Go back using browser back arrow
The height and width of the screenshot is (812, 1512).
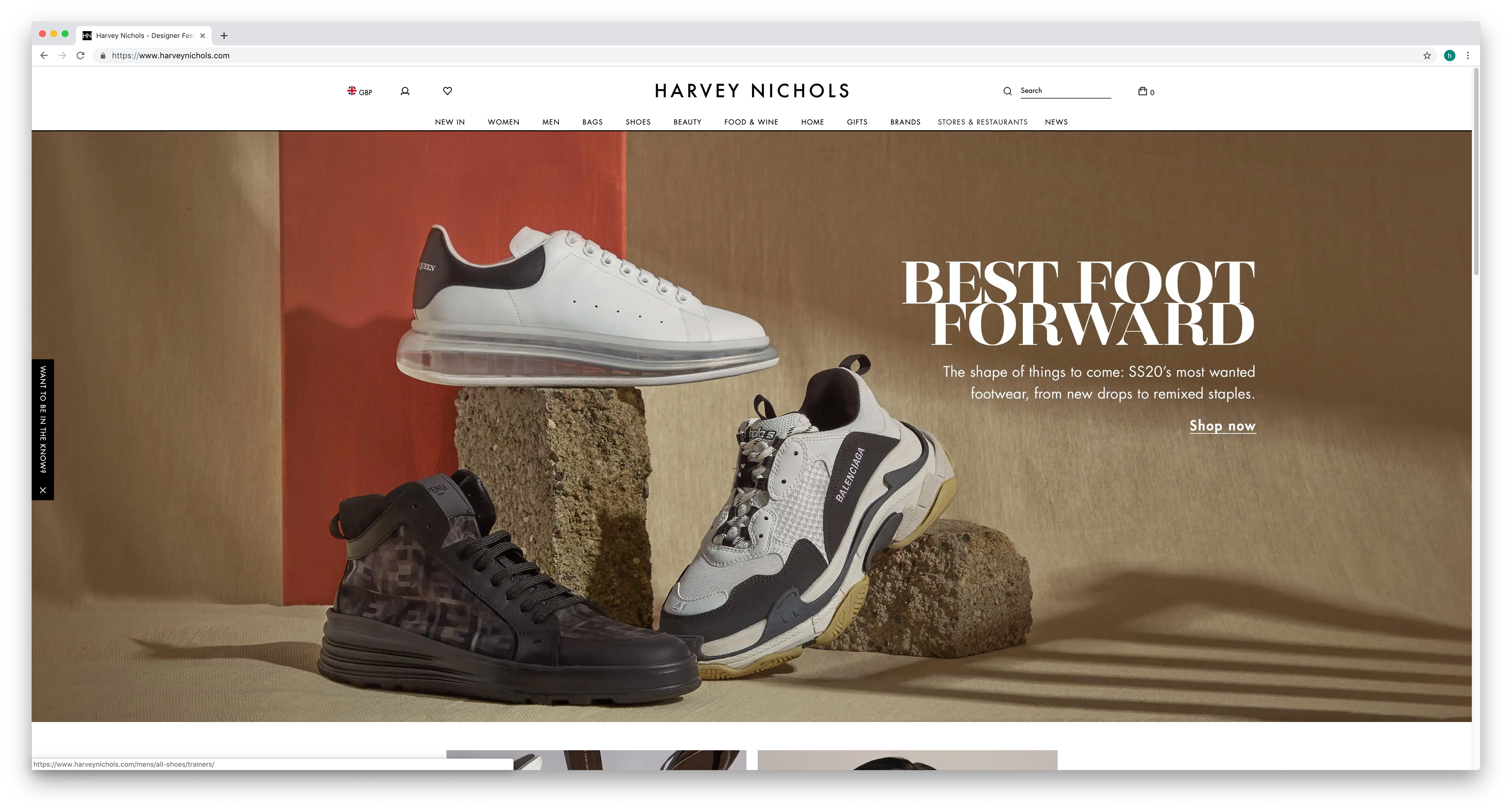[x=44, y=55]
